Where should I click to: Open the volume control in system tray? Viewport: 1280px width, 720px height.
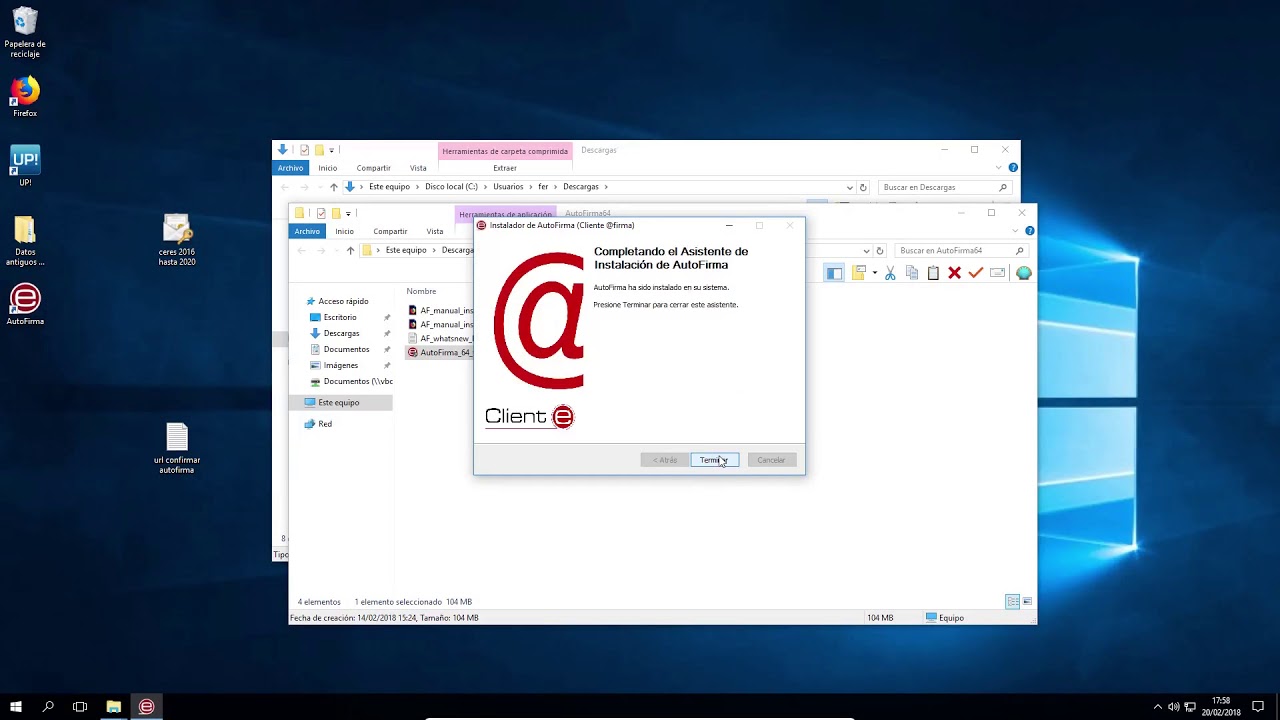[x=1173, y=707]
